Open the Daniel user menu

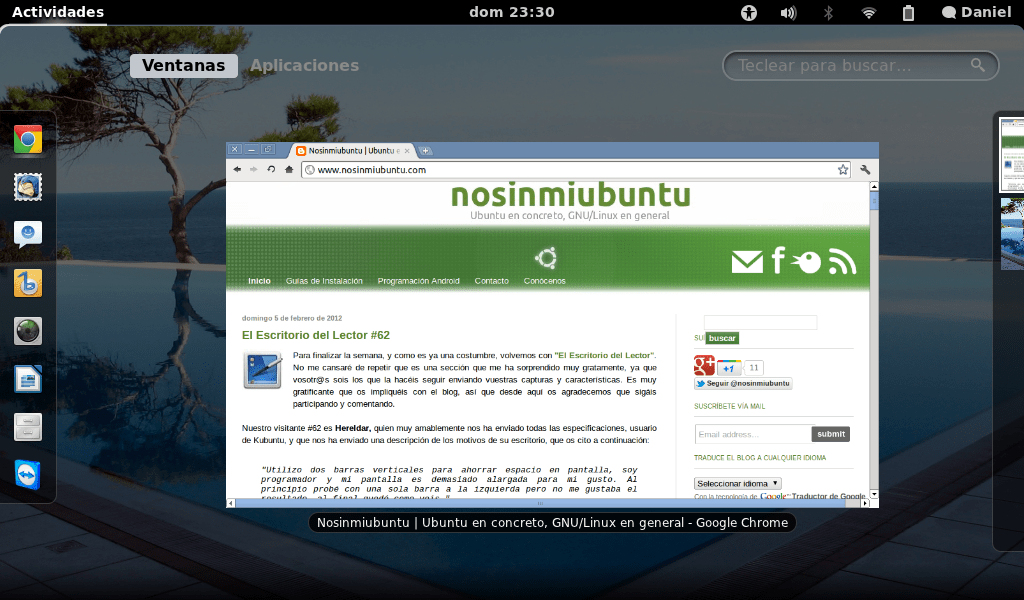[x=976, y=12]
